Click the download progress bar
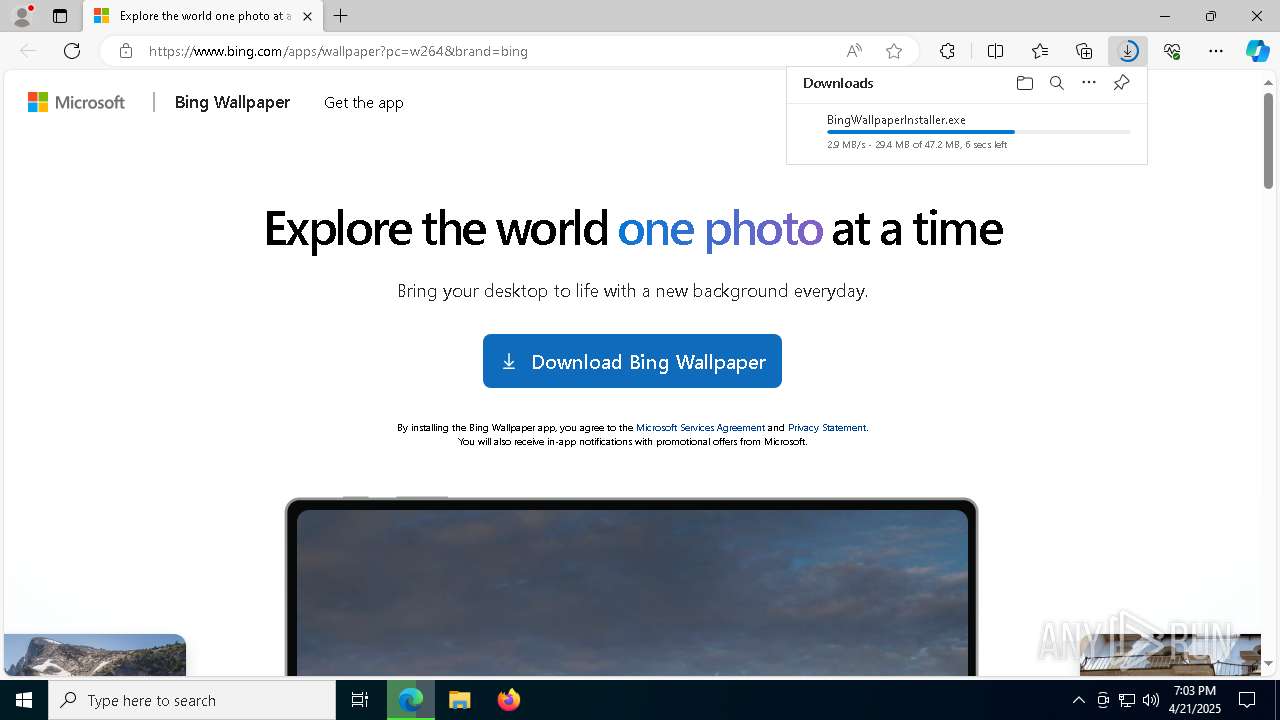1280x720 pixels. [979, 132]
